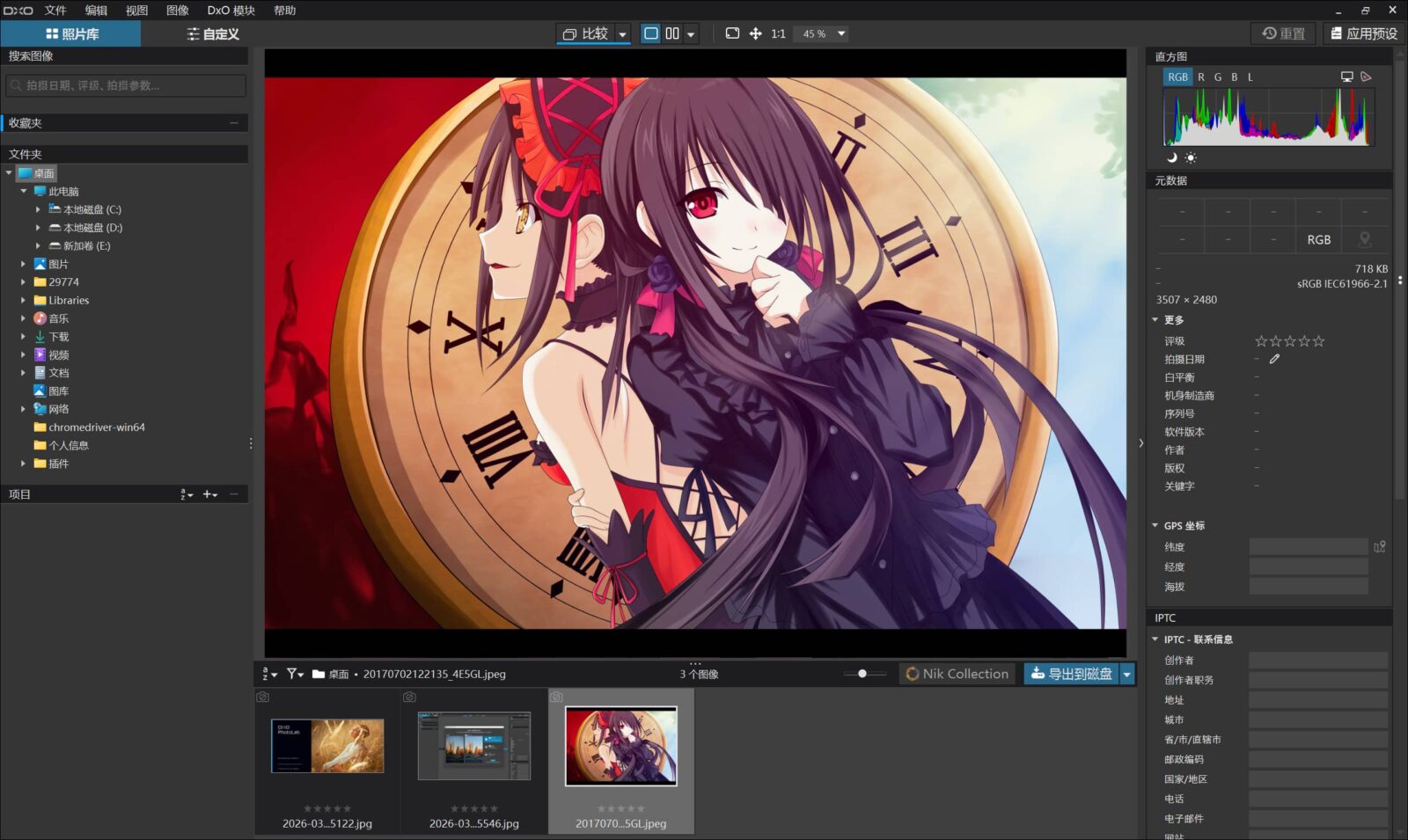Viewport: 1408px width, 840px height.
Task: Click the monitor gamut warning icon
Action: point(1346,77)
